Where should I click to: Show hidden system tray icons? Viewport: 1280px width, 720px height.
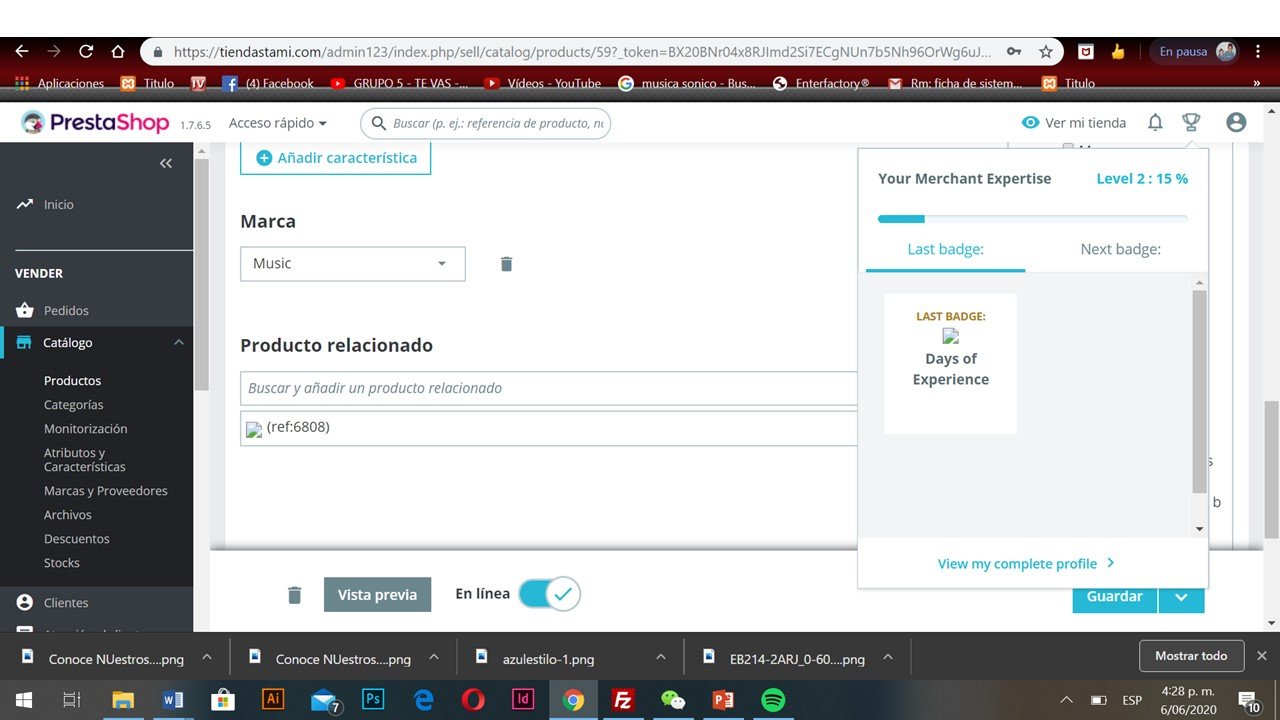(1067, 700)
